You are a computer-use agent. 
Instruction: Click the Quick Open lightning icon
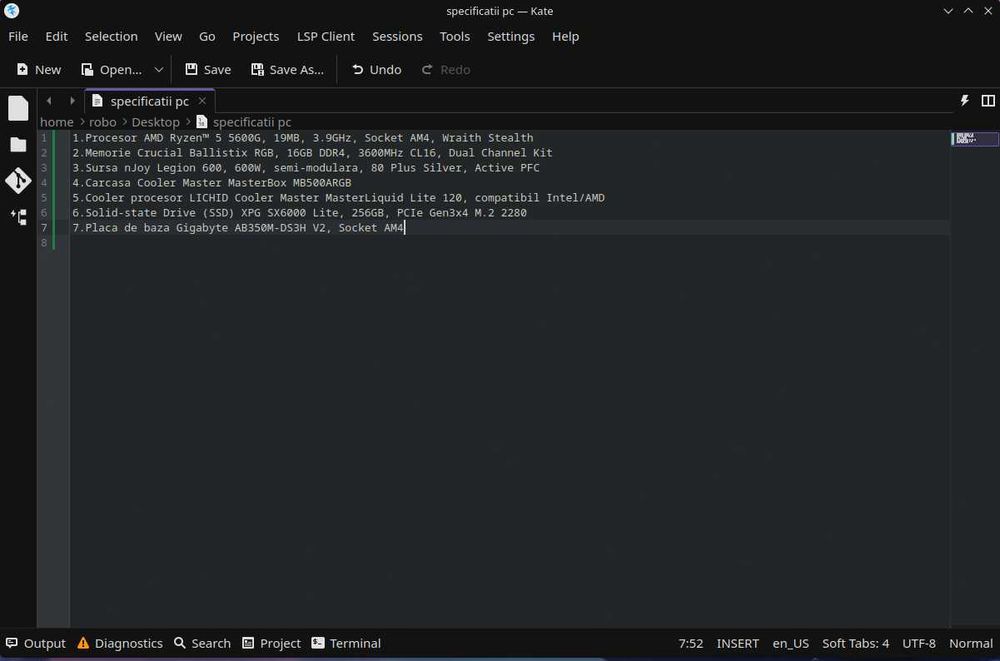[965, 101]
